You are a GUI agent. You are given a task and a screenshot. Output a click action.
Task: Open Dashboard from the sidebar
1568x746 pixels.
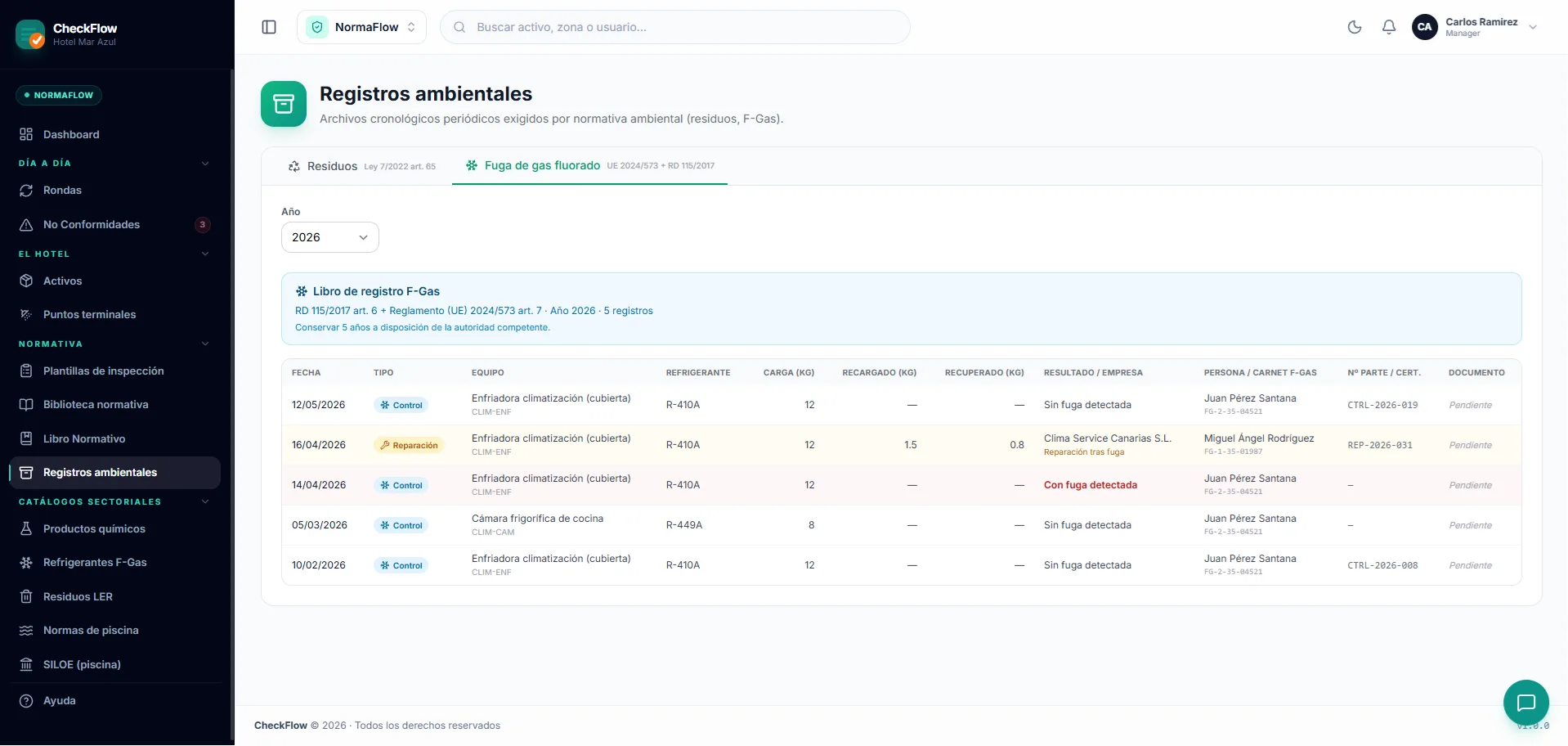point(114,134)
